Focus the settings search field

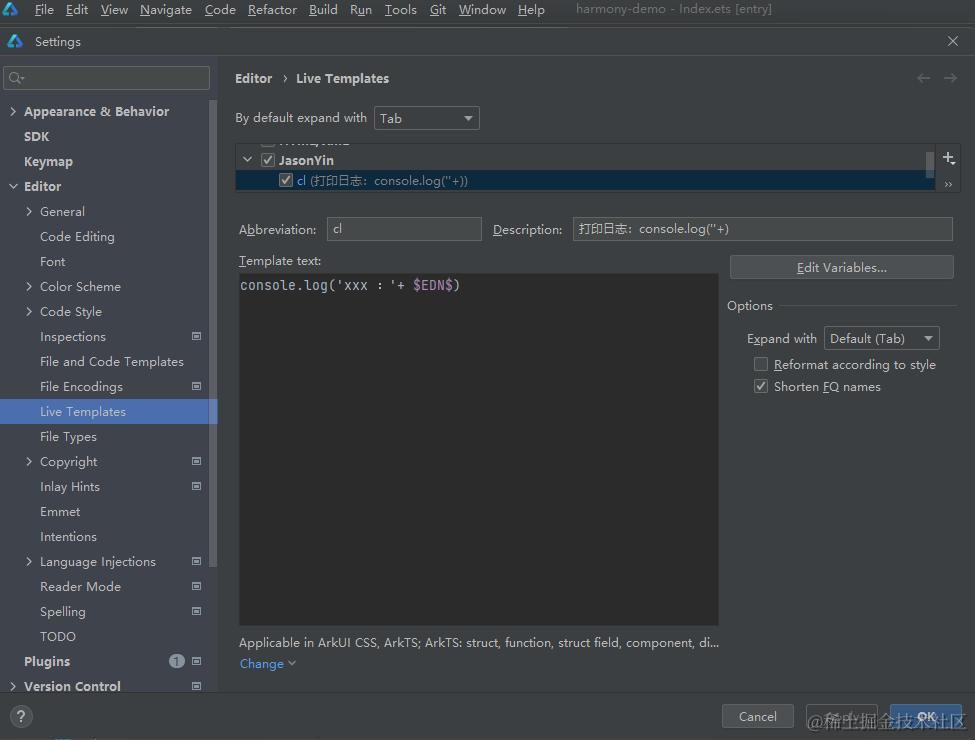pos(106,78)
